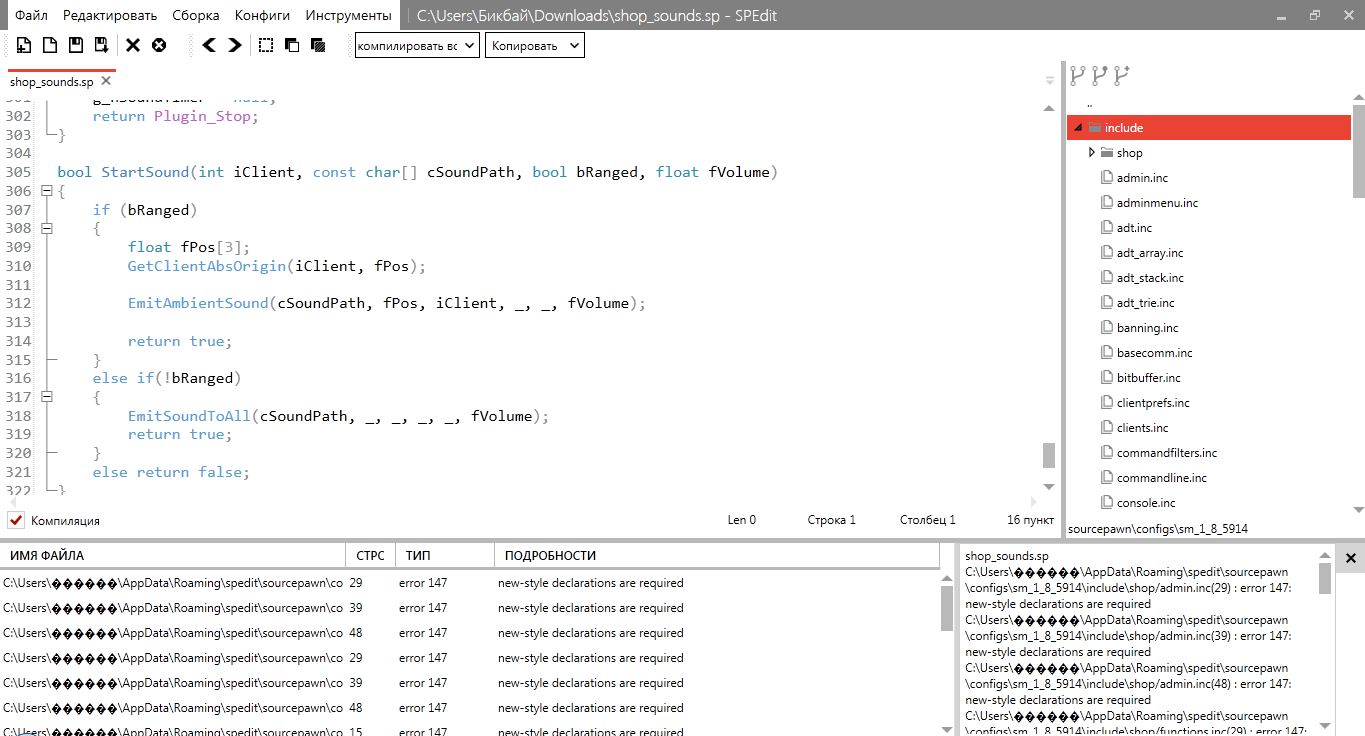Sort errors by ТИП column header
The height and width of the screenshot is (736, 1365).
pos(444,555)
